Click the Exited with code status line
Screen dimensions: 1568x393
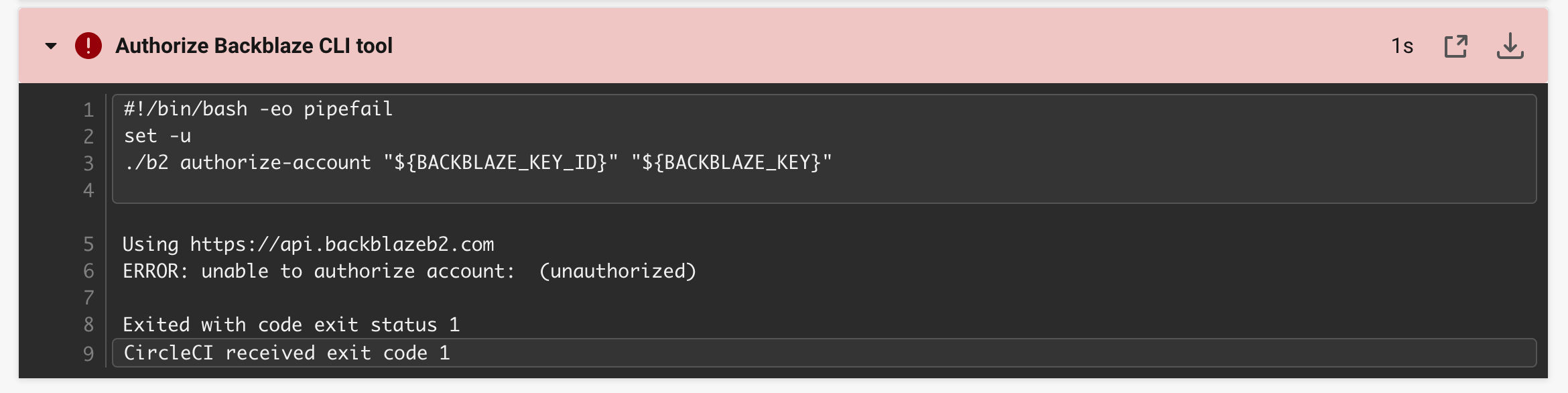pyautogui.click(x=291, y=325)
